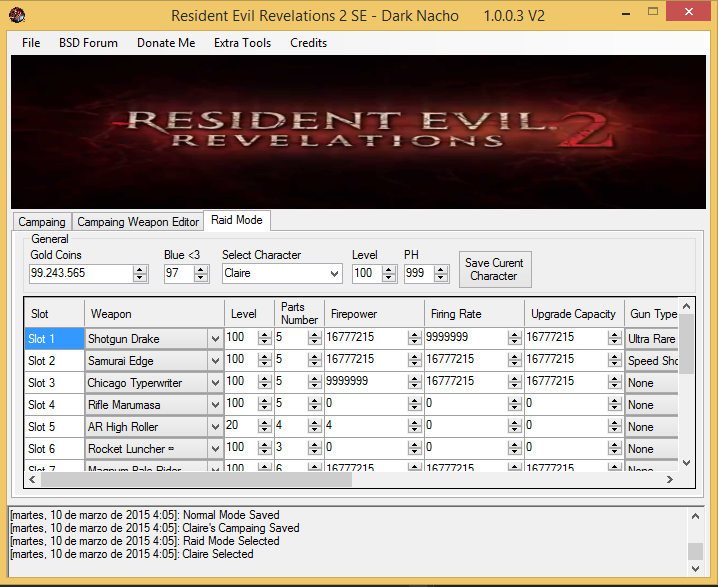This screenshot has height=587, width=718.
Task: Click the PH value field
Action: (x=420, y=273)
